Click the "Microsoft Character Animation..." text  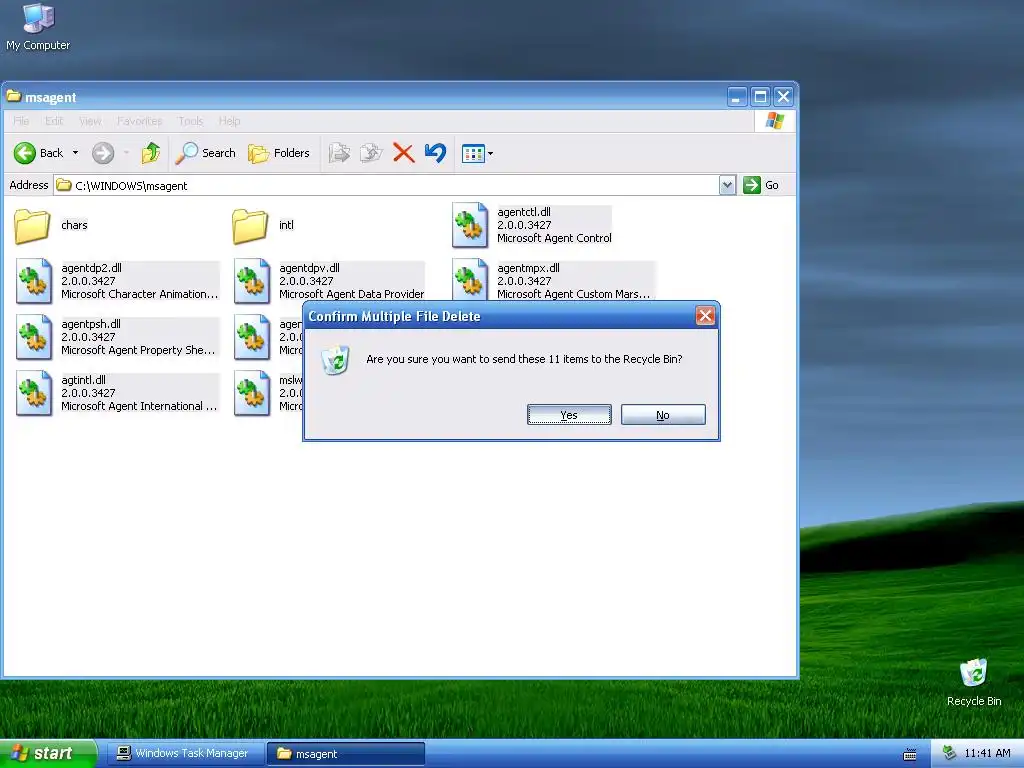[140, 295]
